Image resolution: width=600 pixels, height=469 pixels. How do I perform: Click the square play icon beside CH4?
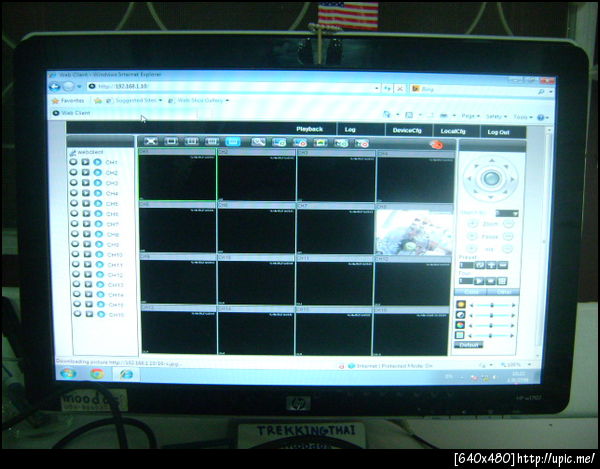pyautogui.click(x=86, y=193)
